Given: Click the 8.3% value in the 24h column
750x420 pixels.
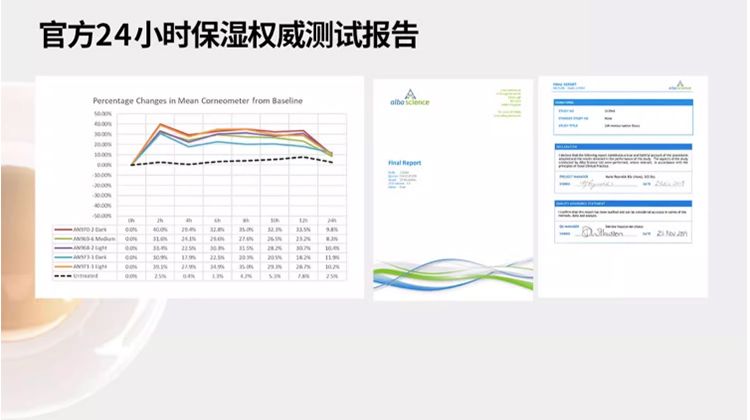Looking at the screenshot, I should [332, 239].
